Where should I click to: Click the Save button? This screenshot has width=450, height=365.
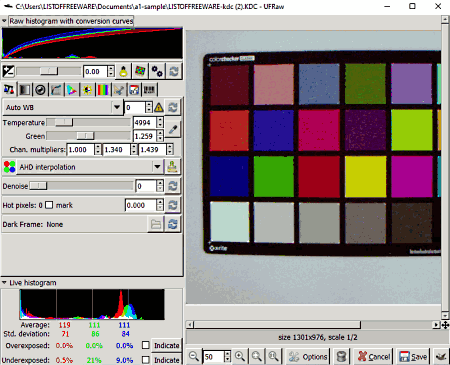[413, 357]
